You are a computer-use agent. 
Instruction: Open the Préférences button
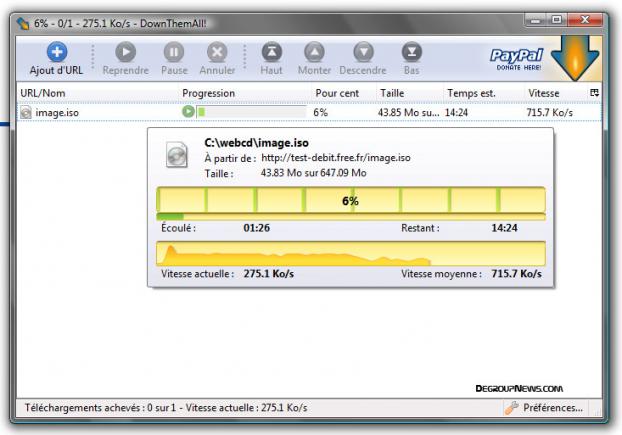544,408
